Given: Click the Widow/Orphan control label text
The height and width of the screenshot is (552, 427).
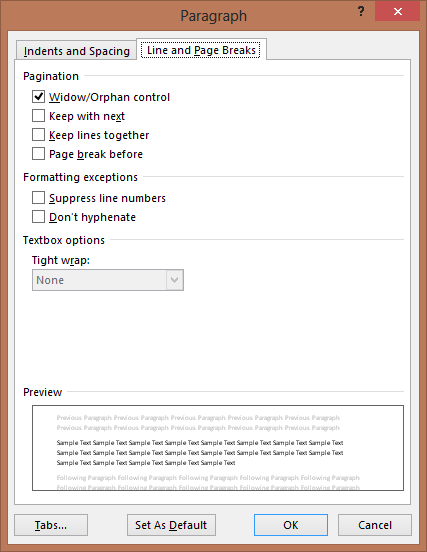Looking at the screenshot, I should tap(109, 97).
